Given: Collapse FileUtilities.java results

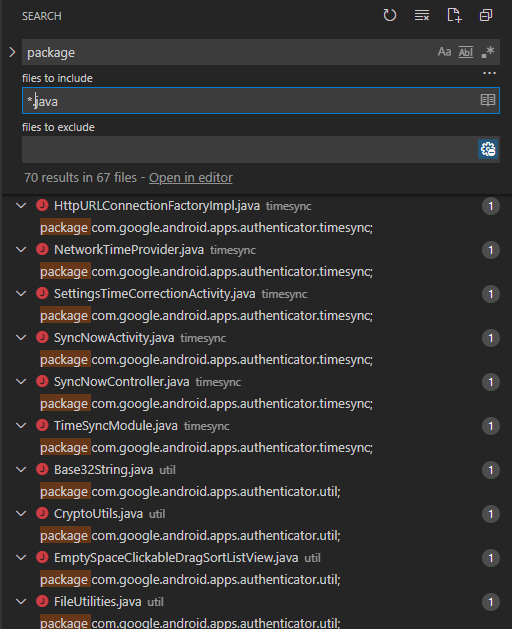Looking at the screenshot, I should click(21, 602).
